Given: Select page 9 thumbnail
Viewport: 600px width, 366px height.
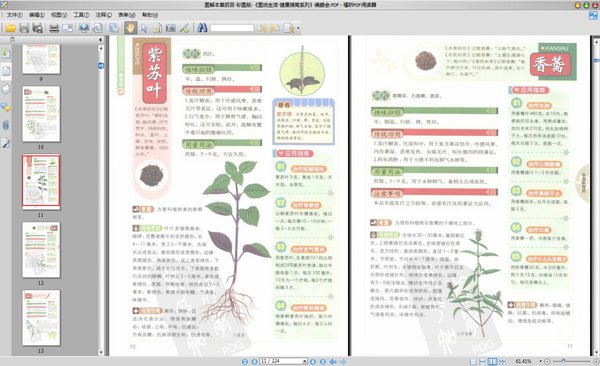Looking at the screenshot, I should tap(41, 59).
